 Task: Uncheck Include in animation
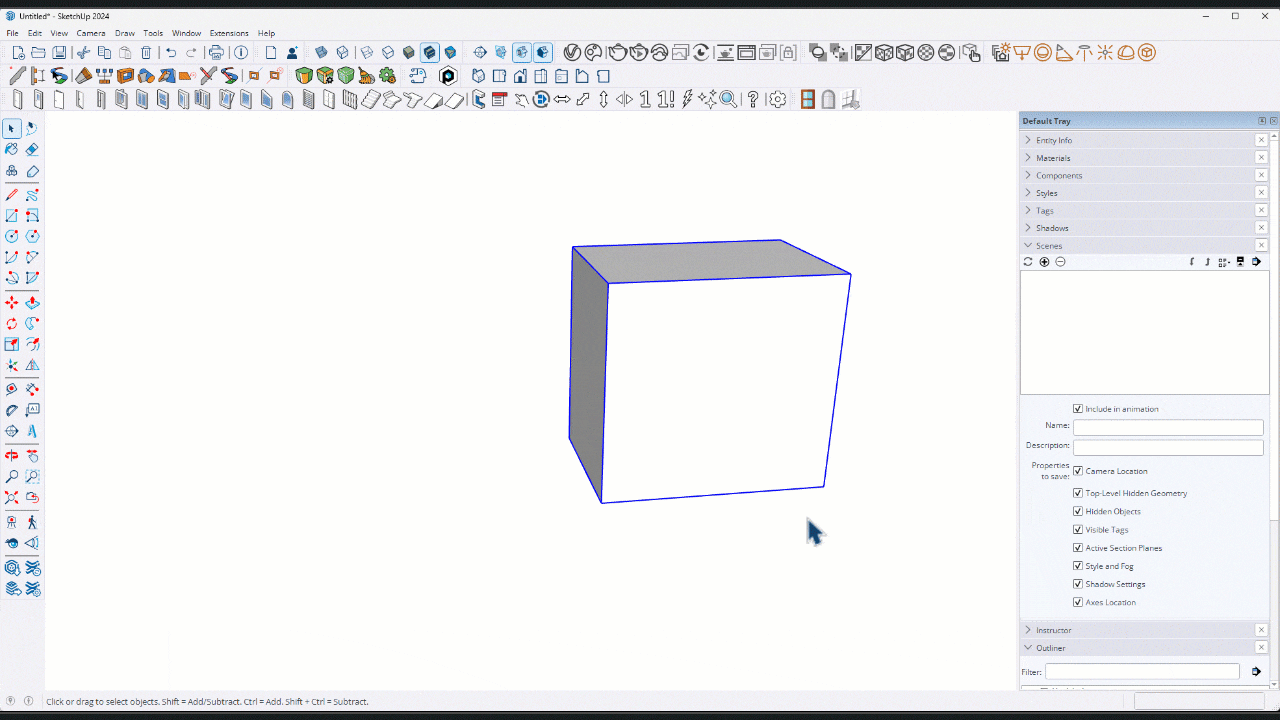(x=1078, y=408)
